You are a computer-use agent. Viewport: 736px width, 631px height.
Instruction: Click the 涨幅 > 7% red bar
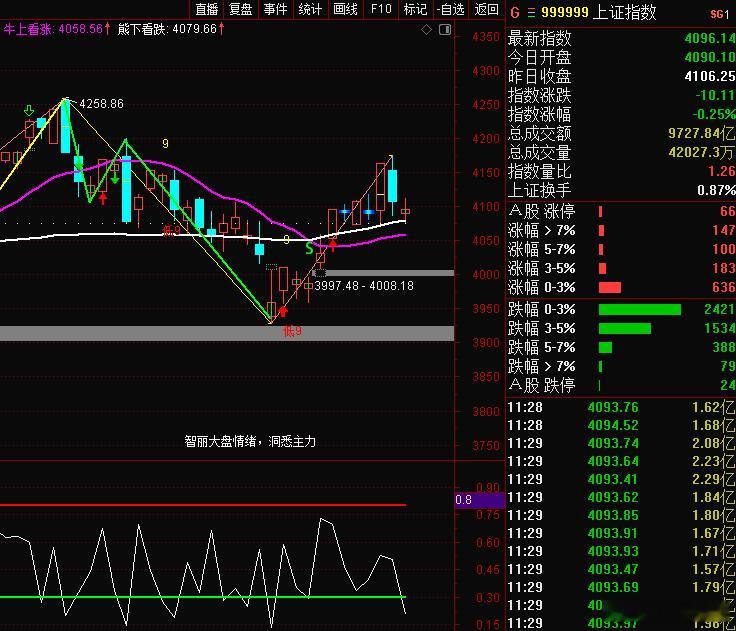coord(601,231)
